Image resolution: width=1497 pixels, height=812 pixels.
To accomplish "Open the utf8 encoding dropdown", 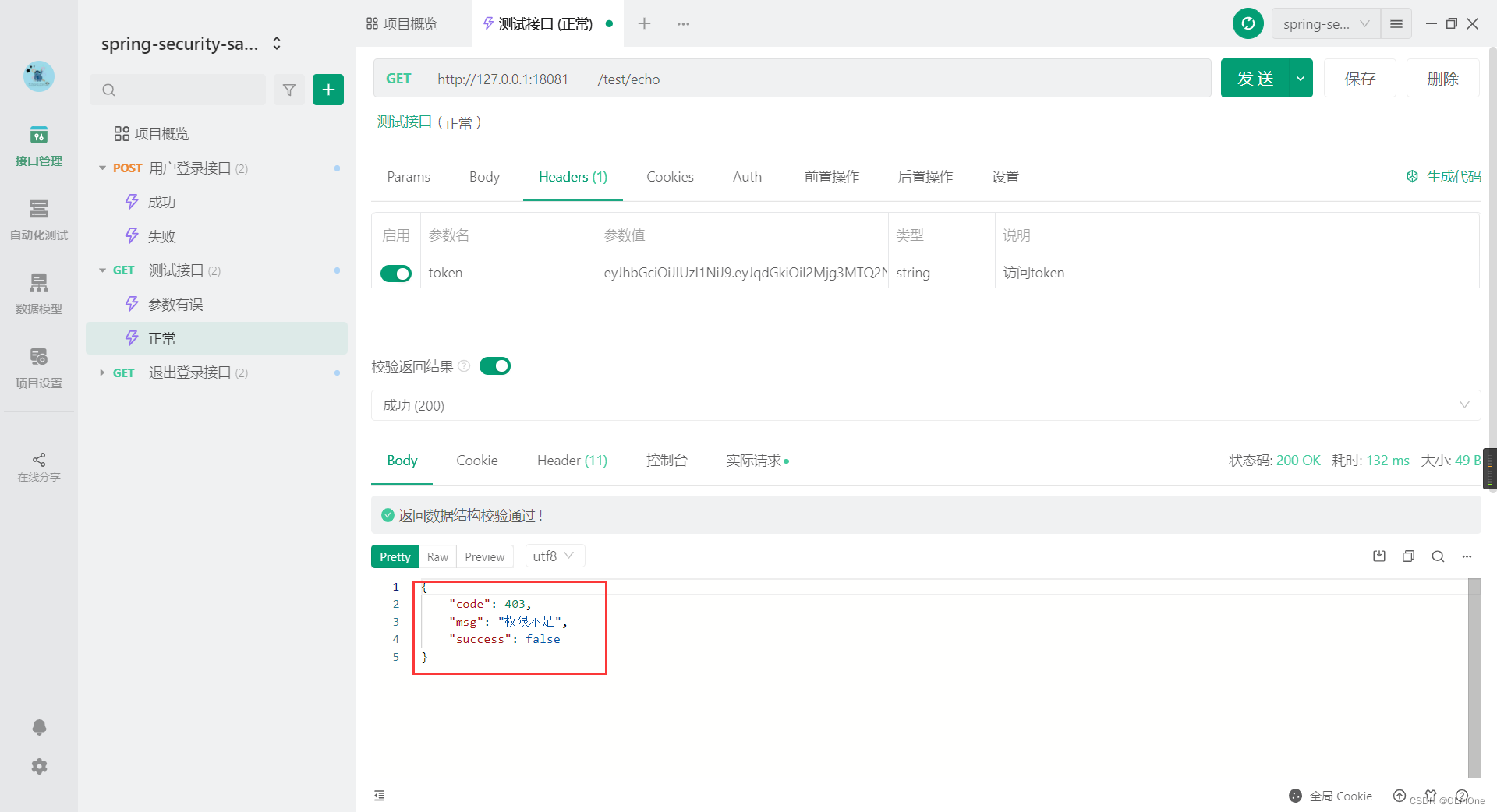I will 554,556.
